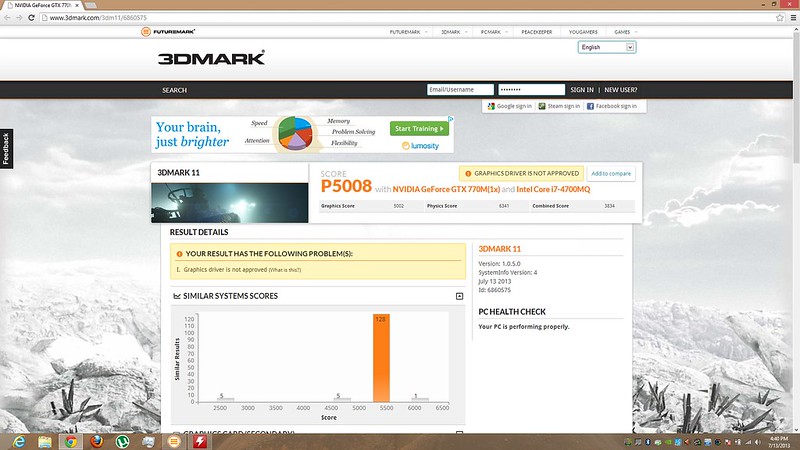Screen dimensions: 800x450
Task: Click the Version: 1.0.5.0 text
Action: click(499, 264)
